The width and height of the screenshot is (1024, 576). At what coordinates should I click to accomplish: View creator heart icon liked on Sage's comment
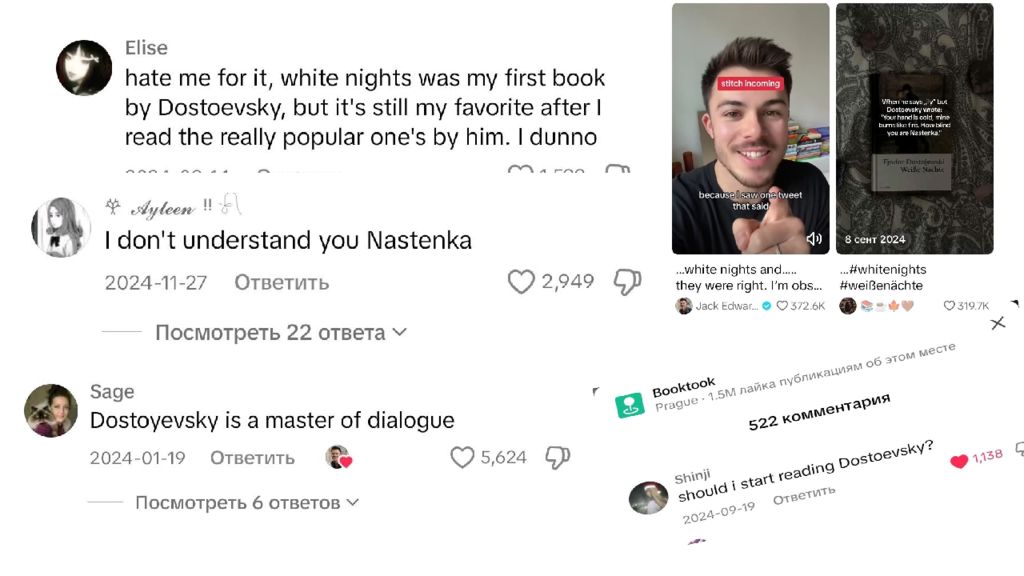coord(339,457)
